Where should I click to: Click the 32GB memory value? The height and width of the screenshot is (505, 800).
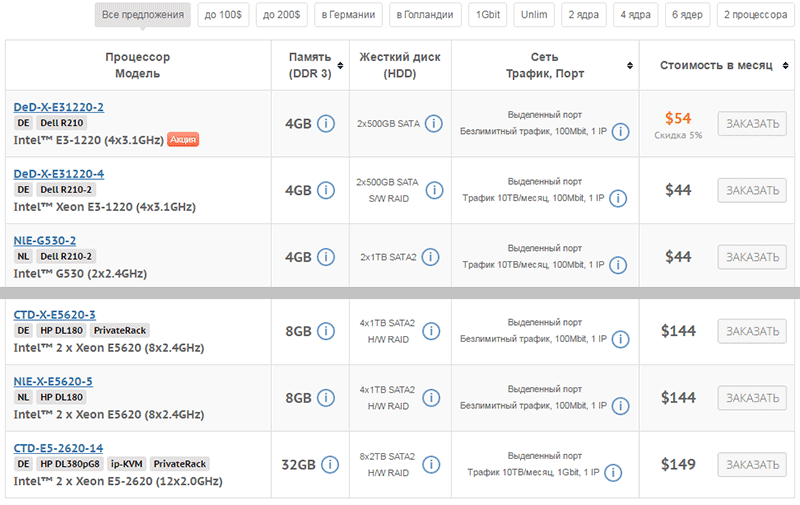[298, 465]
